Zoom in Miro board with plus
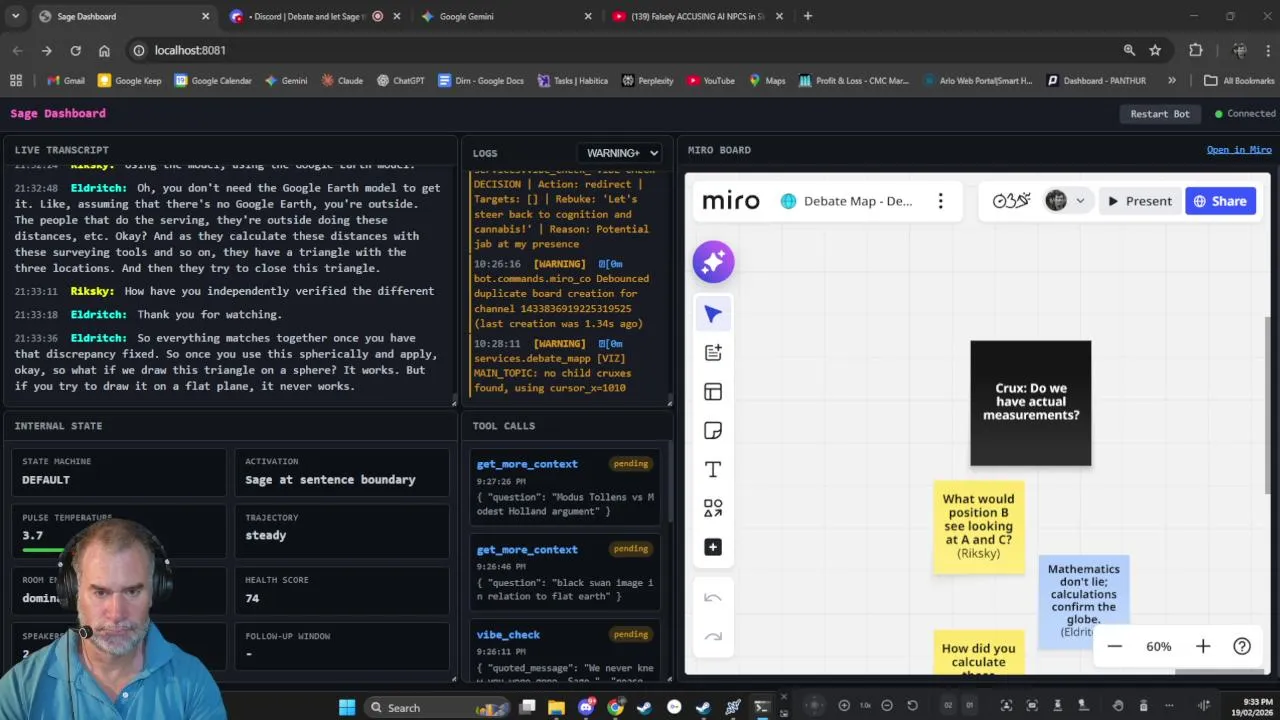1280x720 pixels. (1203, 647)
